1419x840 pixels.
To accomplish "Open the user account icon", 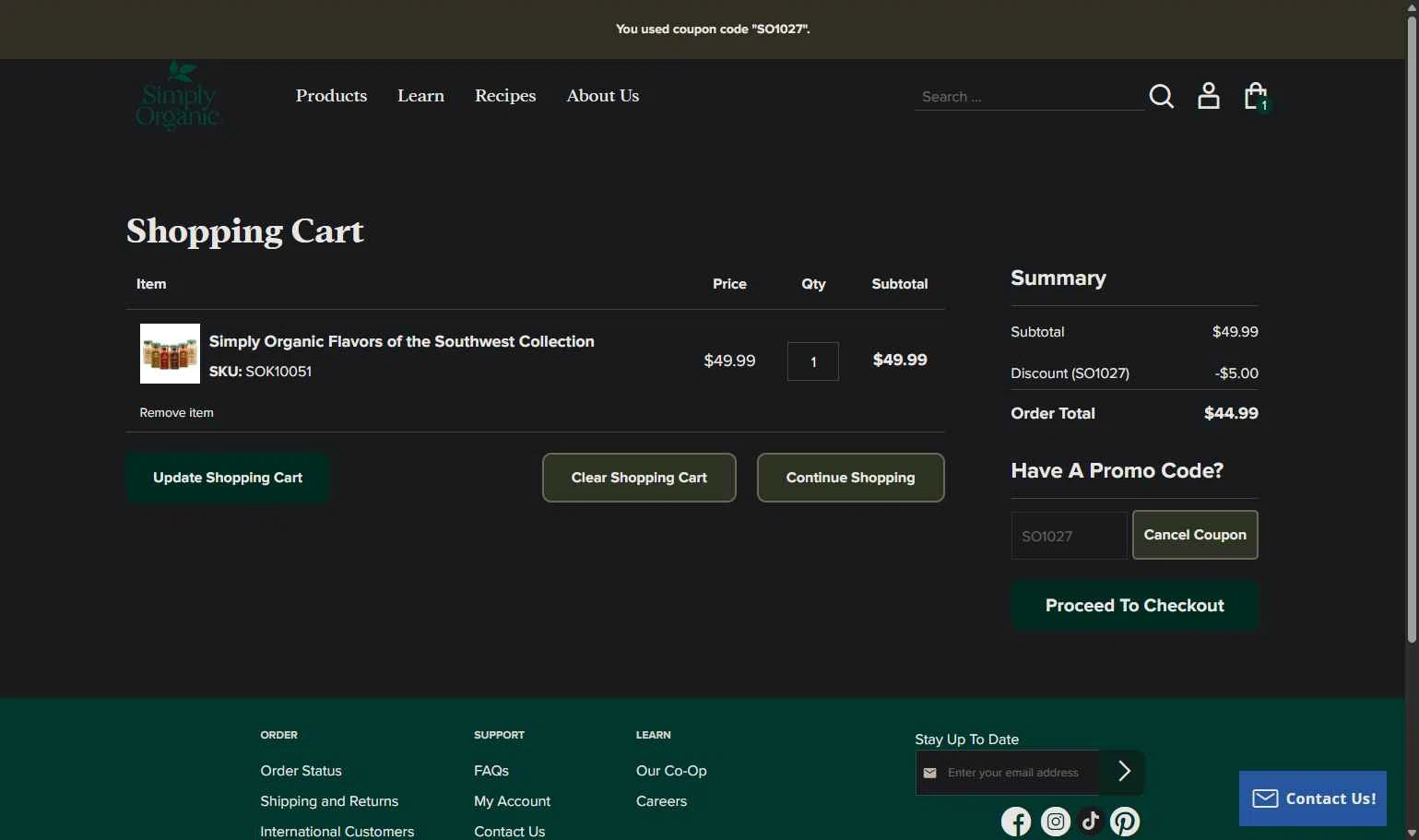I will tap(1209, 96).
